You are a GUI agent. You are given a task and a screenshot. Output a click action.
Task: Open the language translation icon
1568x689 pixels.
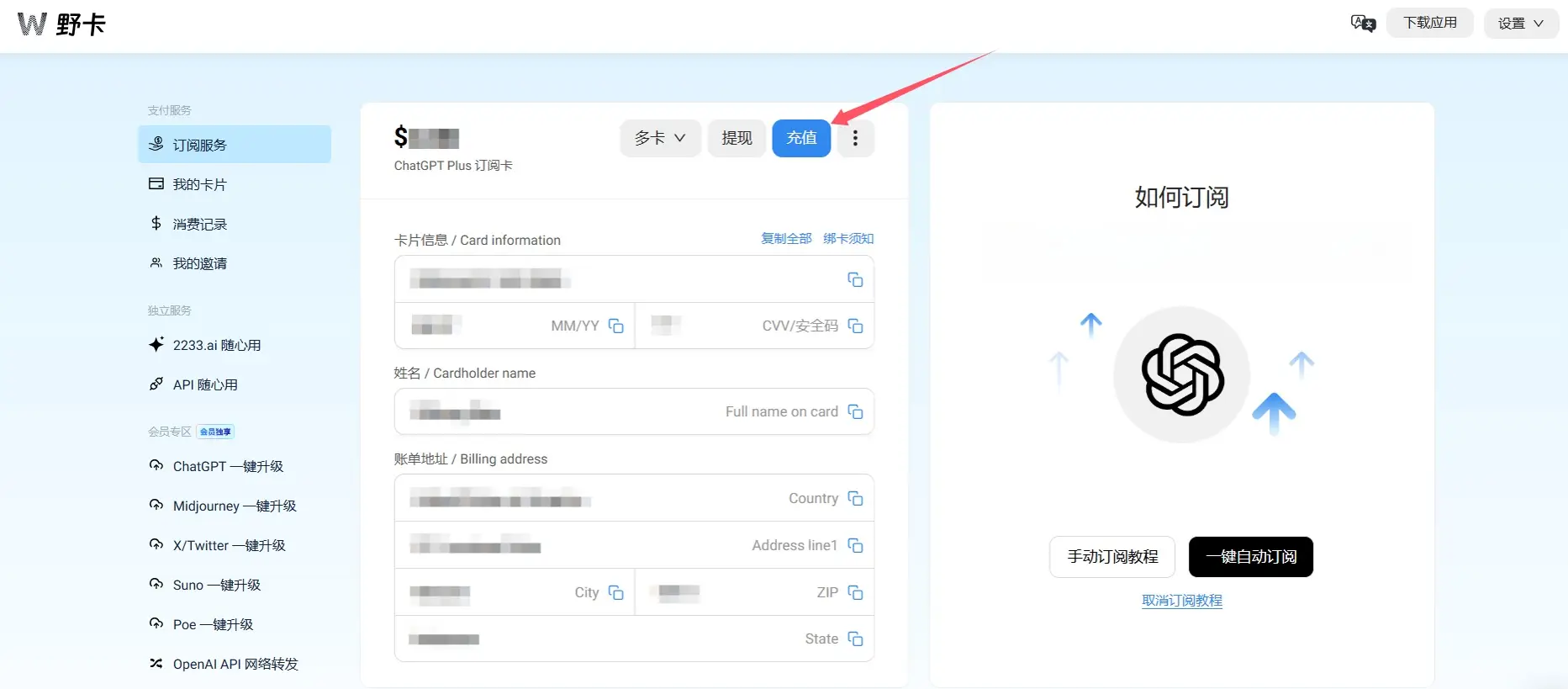click(1362, 24)
